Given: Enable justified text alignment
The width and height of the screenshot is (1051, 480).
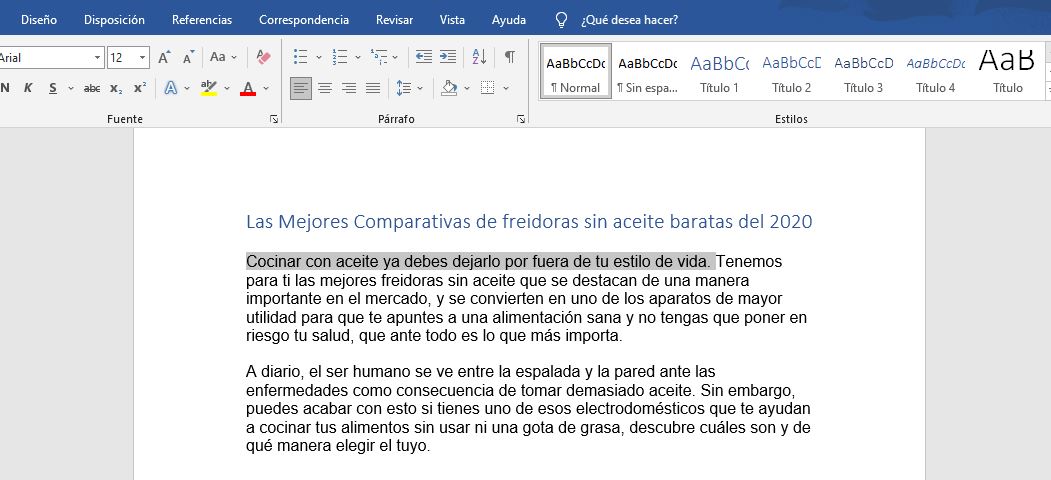Looking at the screenshot, I should pos(373,88).
